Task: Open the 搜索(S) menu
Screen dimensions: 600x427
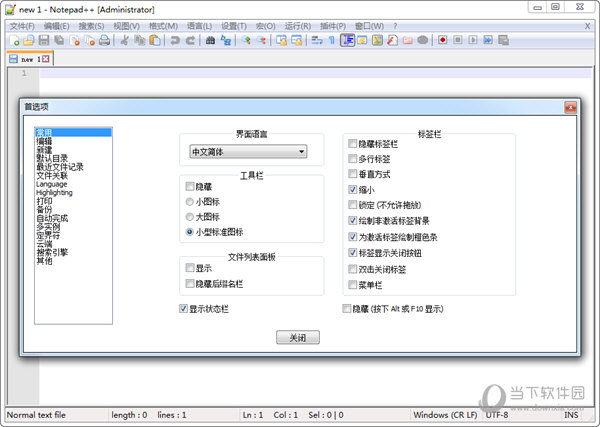Action: [x=91, y=26]
